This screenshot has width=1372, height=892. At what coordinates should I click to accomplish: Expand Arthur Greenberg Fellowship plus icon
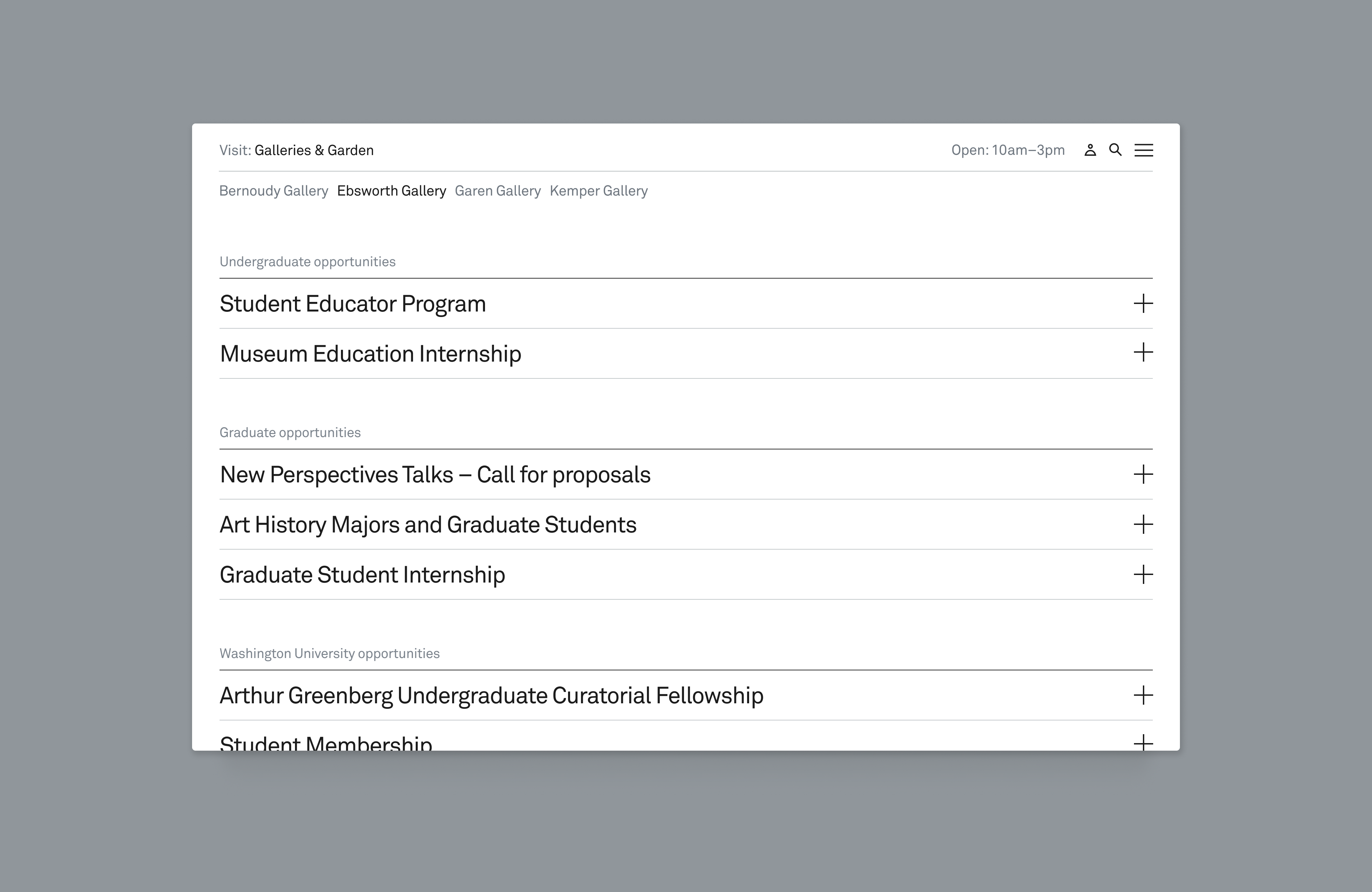(x=1143, y=695)
